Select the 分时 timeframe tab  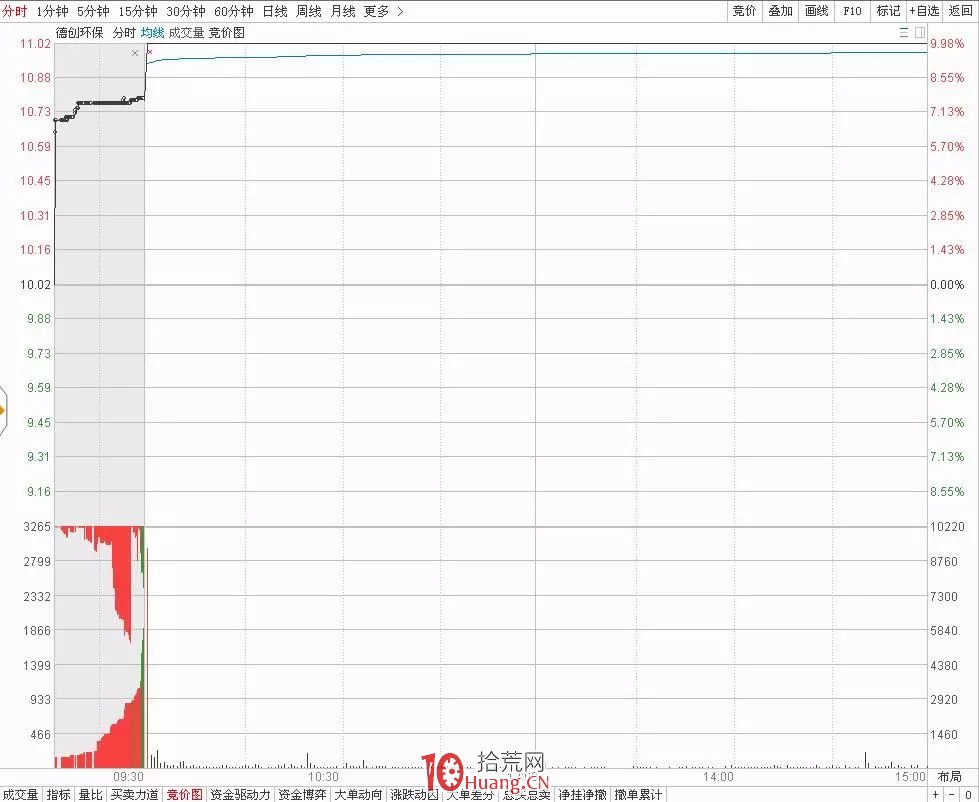click(x=15, y=11)
